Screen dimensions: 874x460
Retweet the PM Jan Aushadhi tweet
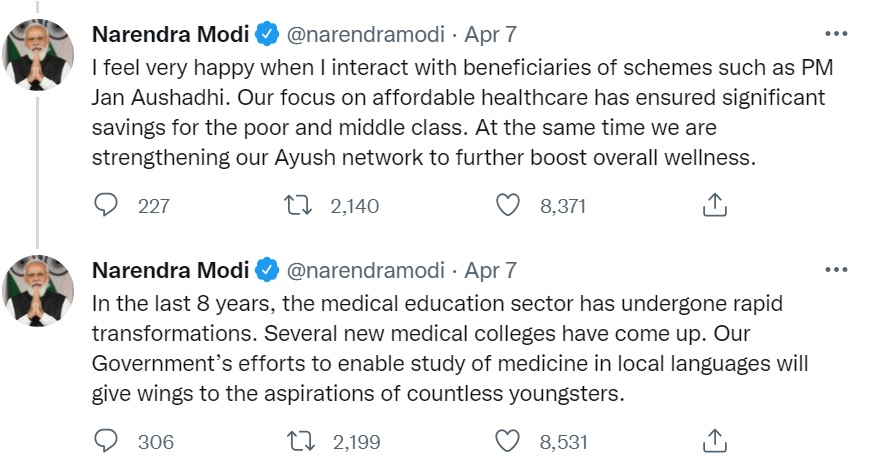click(x=294, y=206)
